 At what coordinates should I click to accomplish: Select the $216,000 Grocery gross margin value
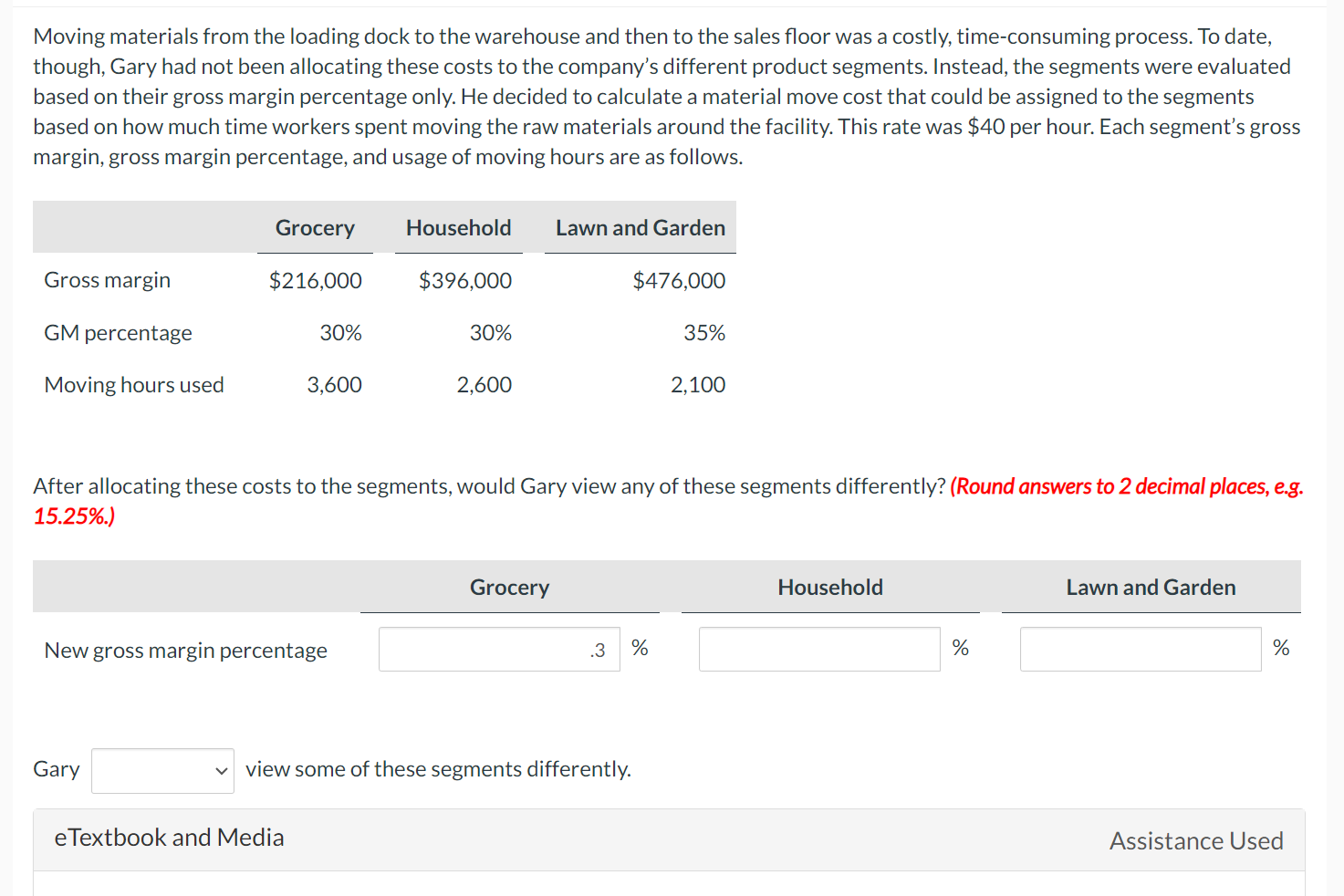coord(316,281)
